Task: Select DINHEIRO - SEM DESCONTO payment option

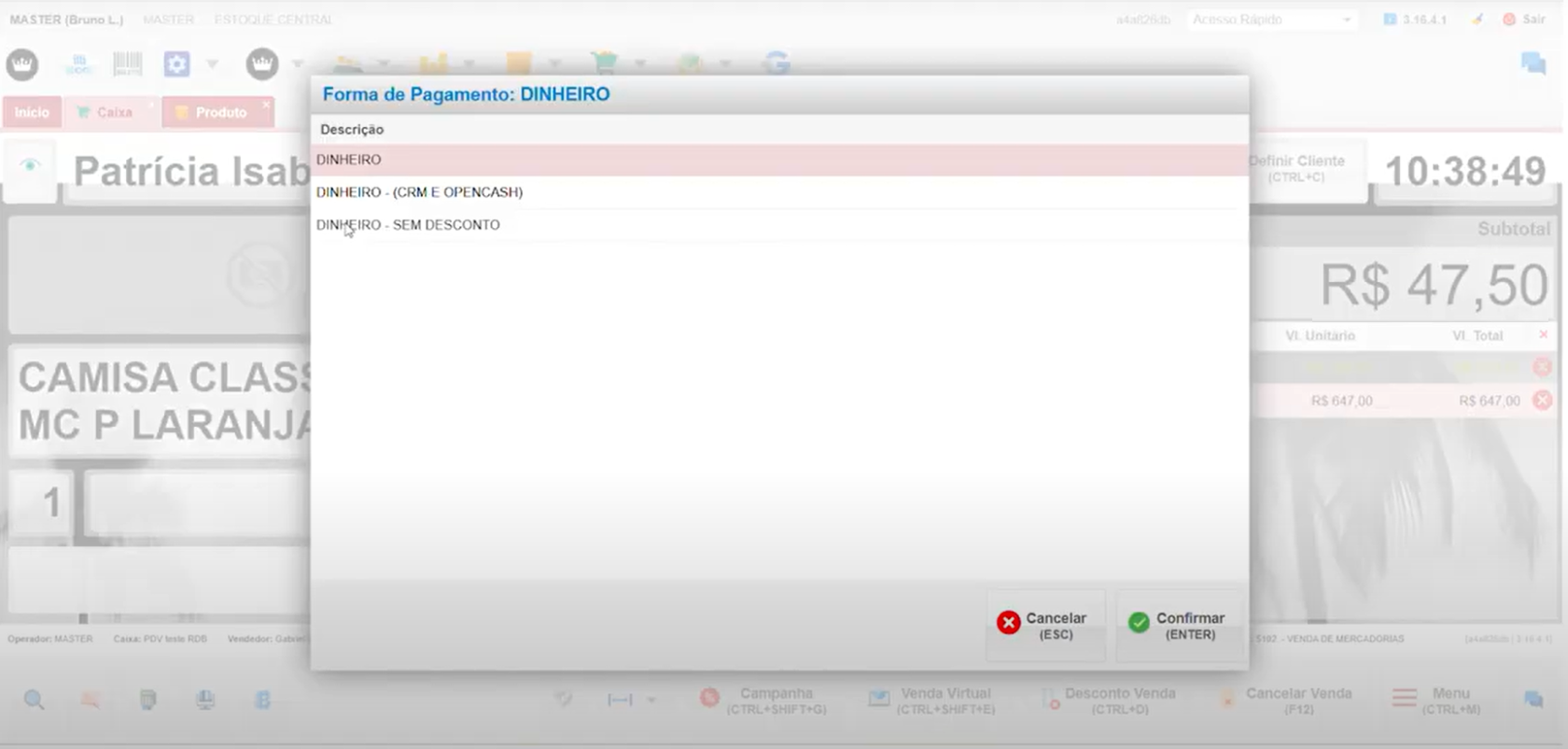Action: click(408, 225)
